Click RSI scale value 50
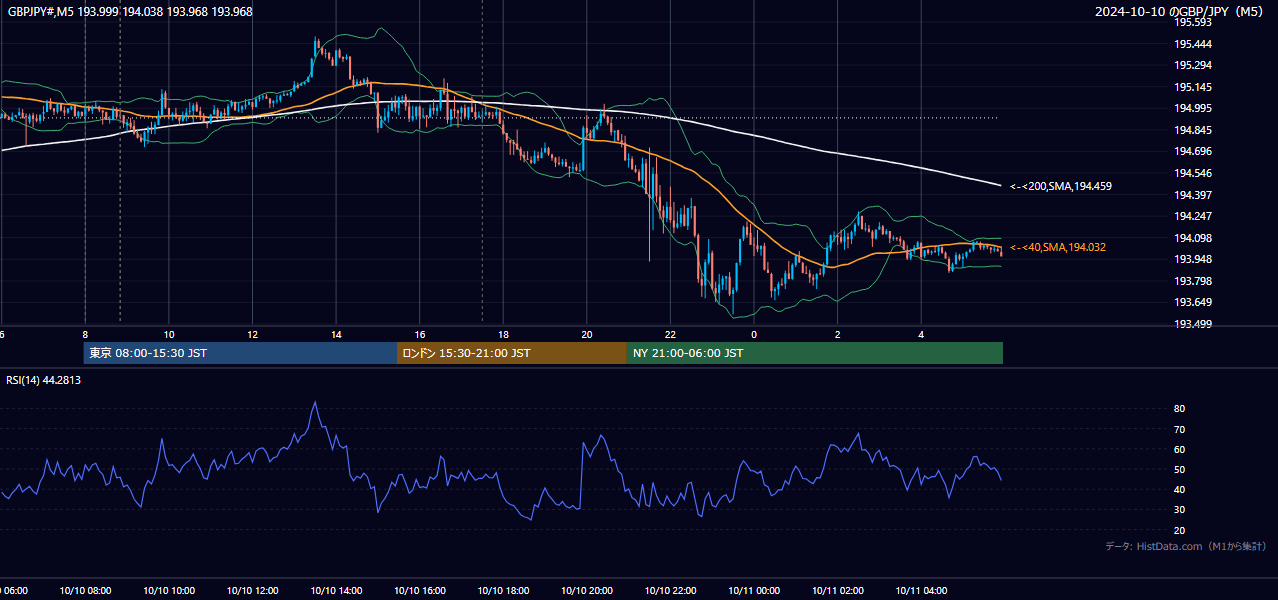Screen dimensions: 1278x600 1180,469
